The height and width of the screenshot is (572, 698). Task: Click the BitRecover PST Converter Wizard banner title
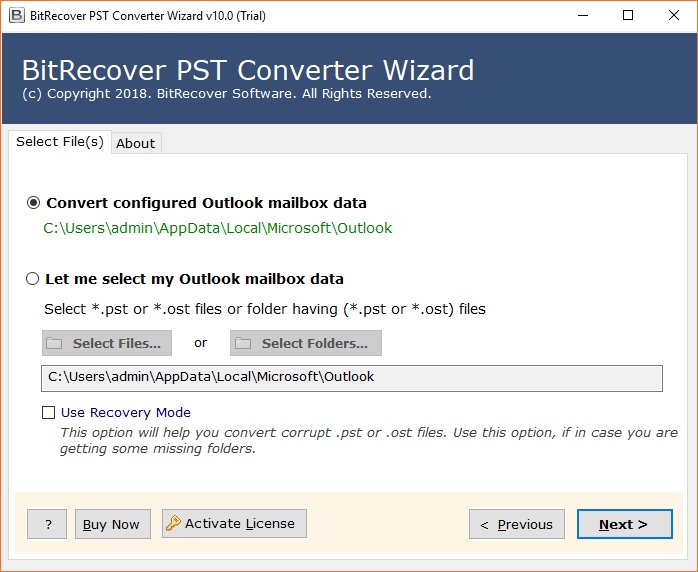[x=248, y=71]
